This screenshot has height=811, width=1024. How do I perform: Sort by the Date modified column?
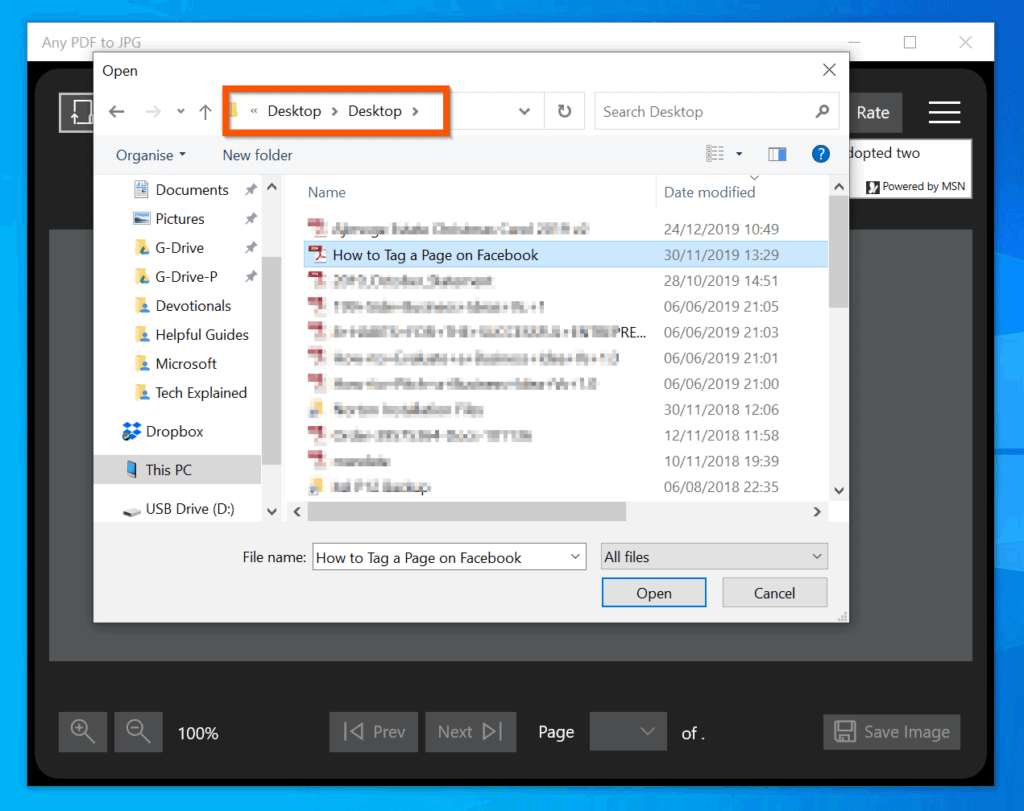pos(709,192)
